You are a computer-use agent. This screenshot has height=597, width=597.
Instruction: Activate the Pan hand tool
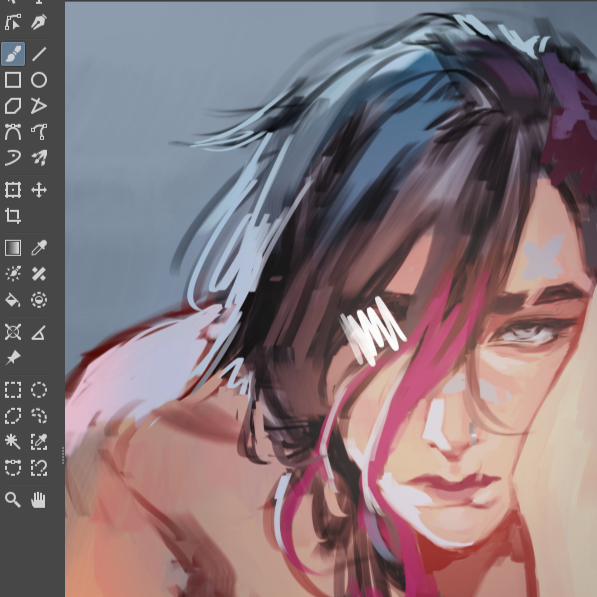point(38,500)
